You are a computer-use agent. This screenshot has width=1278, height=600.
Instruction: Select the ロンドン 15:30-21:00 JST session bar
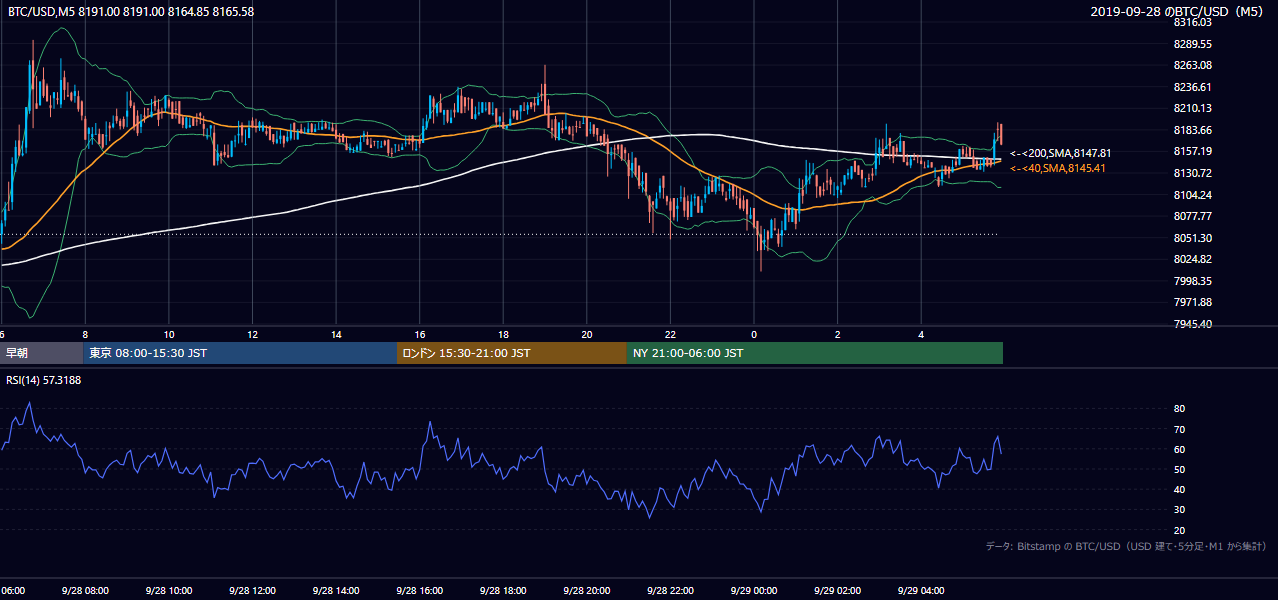(x=512, y=353)
